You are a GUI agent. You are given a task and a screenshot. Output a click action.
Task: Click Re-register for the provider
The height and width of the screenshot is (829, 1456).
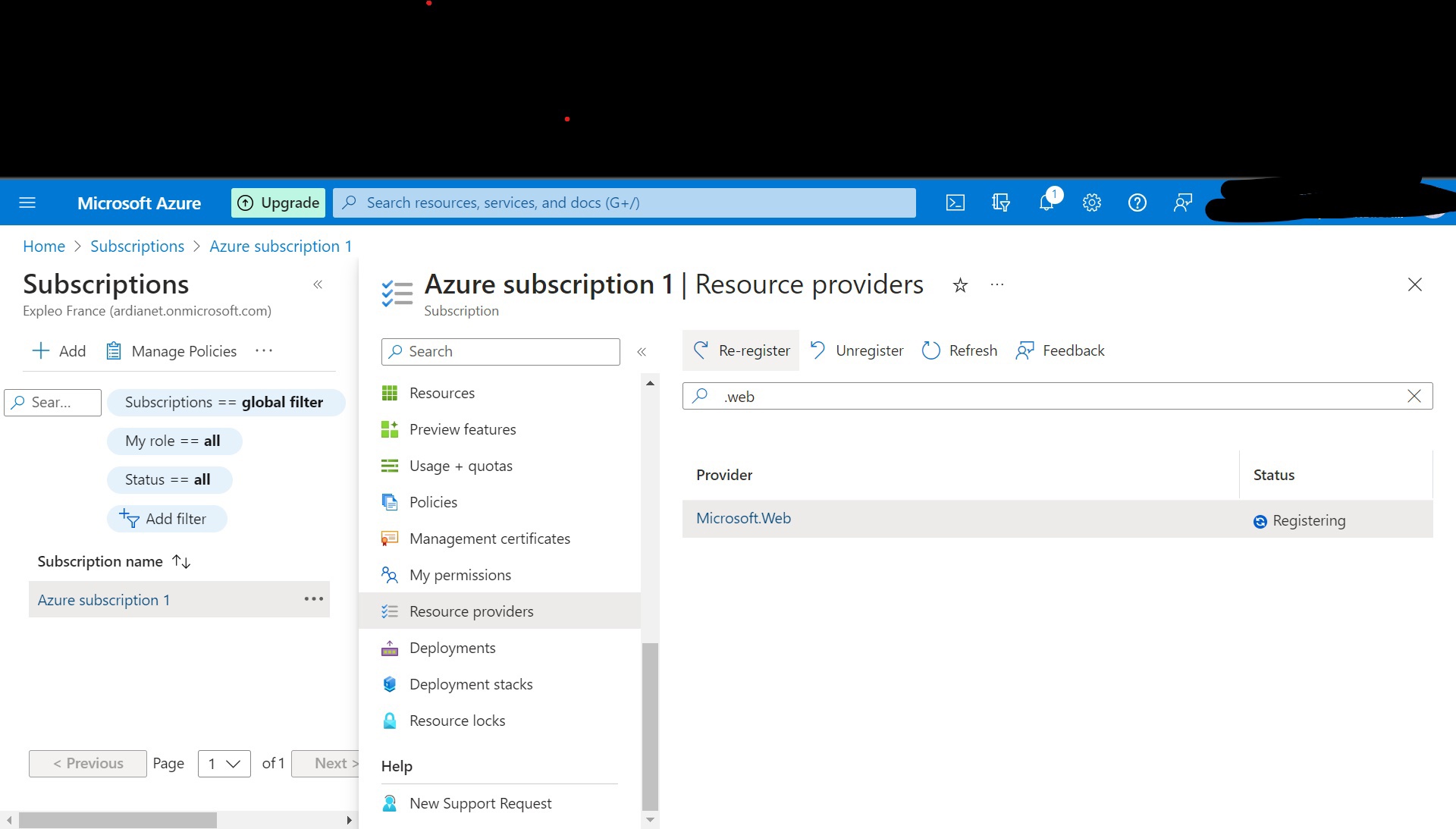(x=741, y=350)
